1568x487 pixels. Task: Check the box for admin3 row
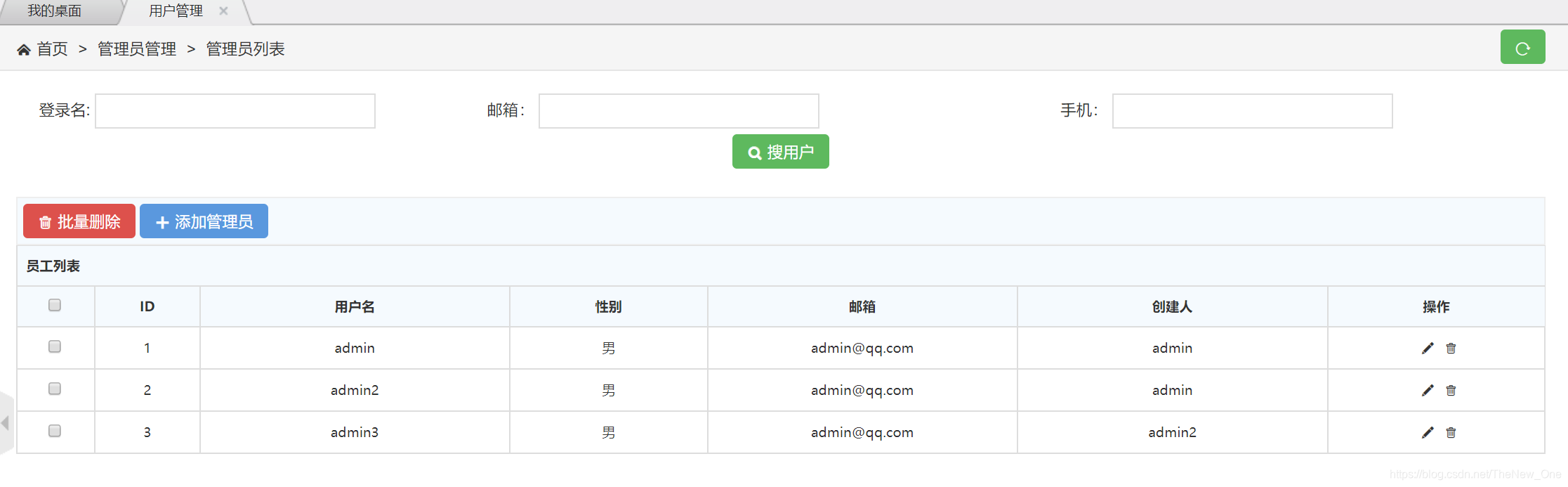coord(55,431)
